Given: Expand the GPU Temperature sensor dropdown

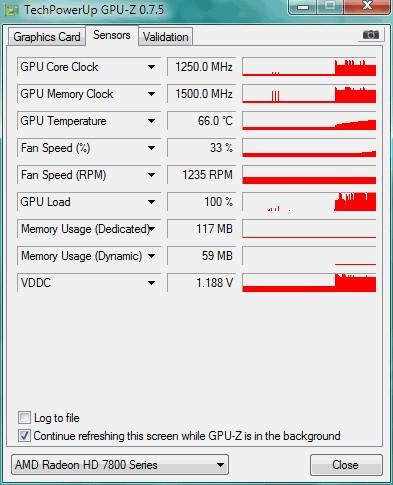Looking at the screenshot, I should click(x=151, y=121).
